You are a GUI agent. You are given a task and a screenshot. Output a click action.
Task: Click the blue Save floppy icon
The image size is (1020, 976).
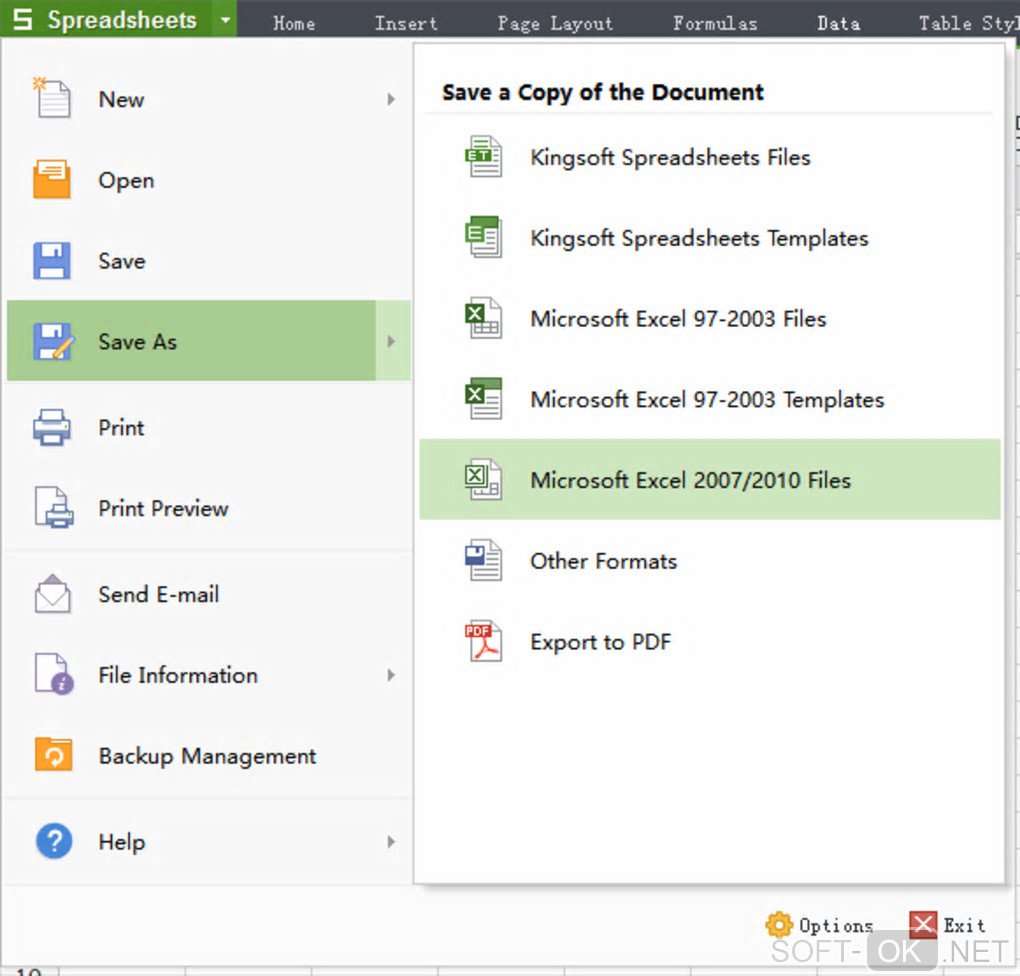pyautogui.click(x=52, y=261)
